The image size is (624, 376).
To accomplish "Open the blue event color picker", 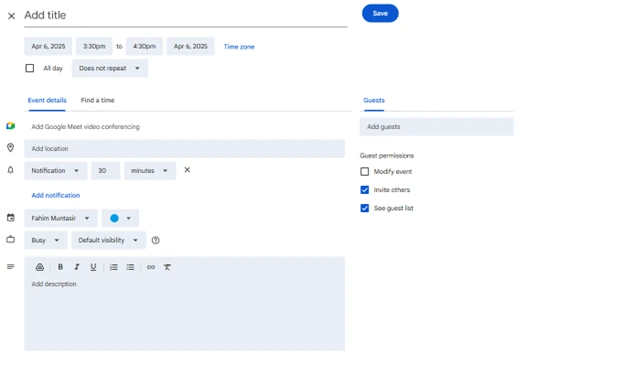I will [x=120, y=218].
